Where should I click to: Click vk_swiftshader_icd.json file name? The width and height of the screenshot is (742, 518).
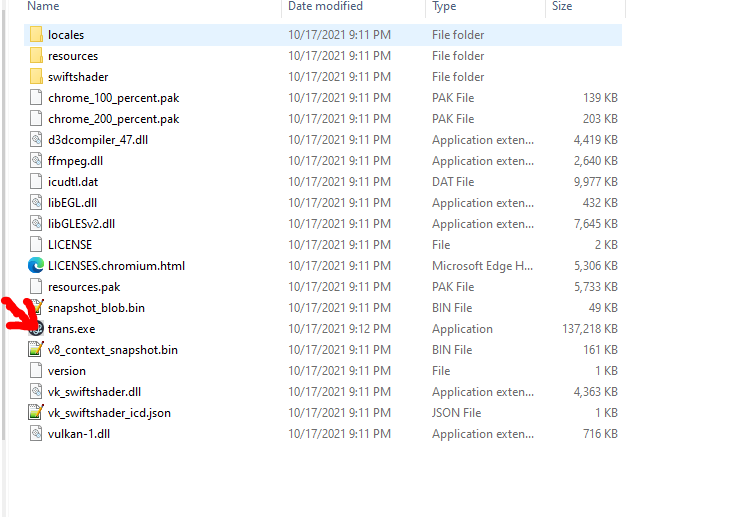tap(109, 413)
